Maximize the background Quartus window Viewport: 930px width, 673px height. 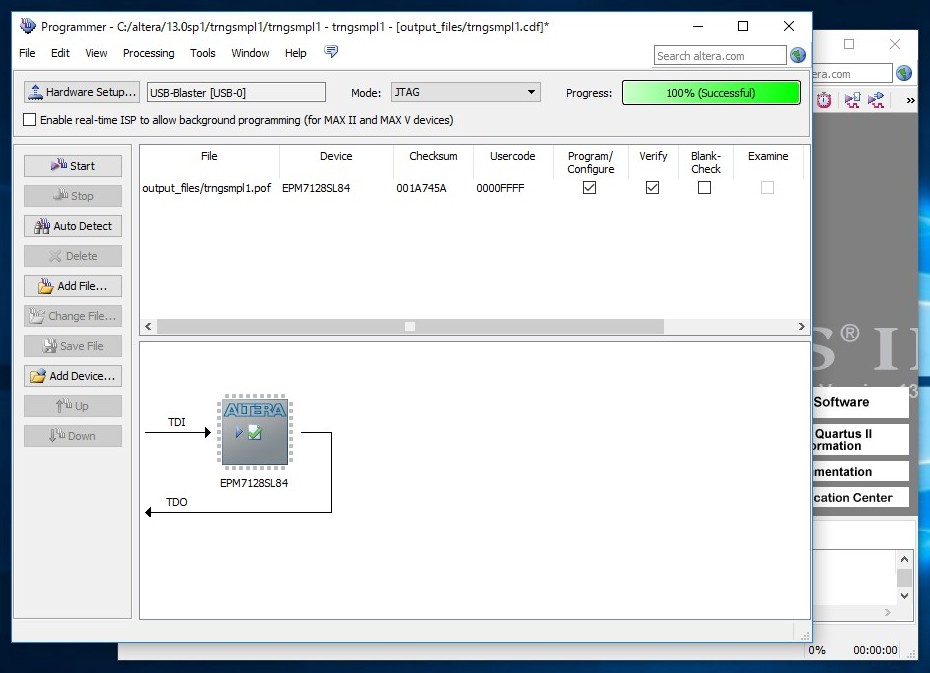(x=849, y=44)
